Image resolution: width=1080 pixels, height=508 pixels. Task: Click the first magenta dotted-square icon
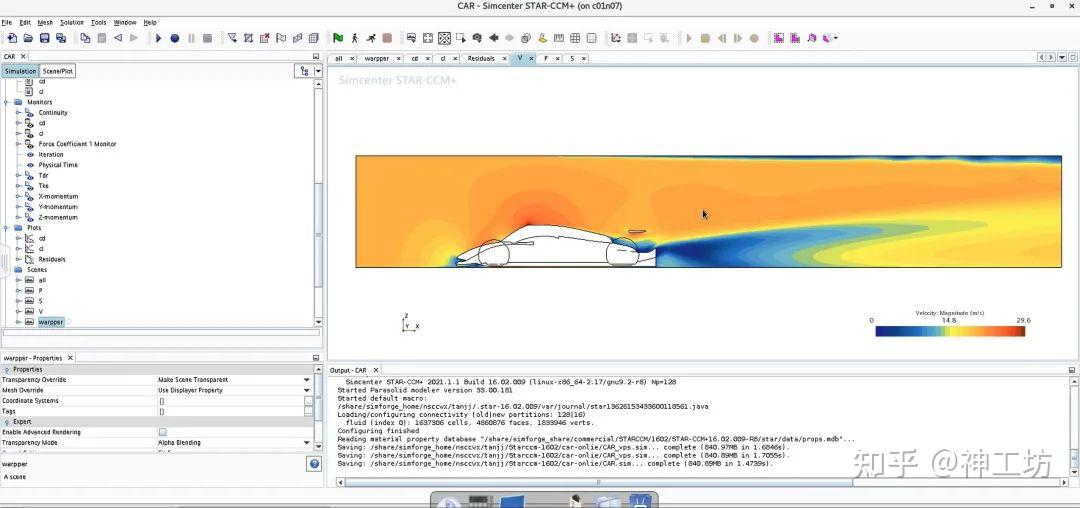click(778, 39)
